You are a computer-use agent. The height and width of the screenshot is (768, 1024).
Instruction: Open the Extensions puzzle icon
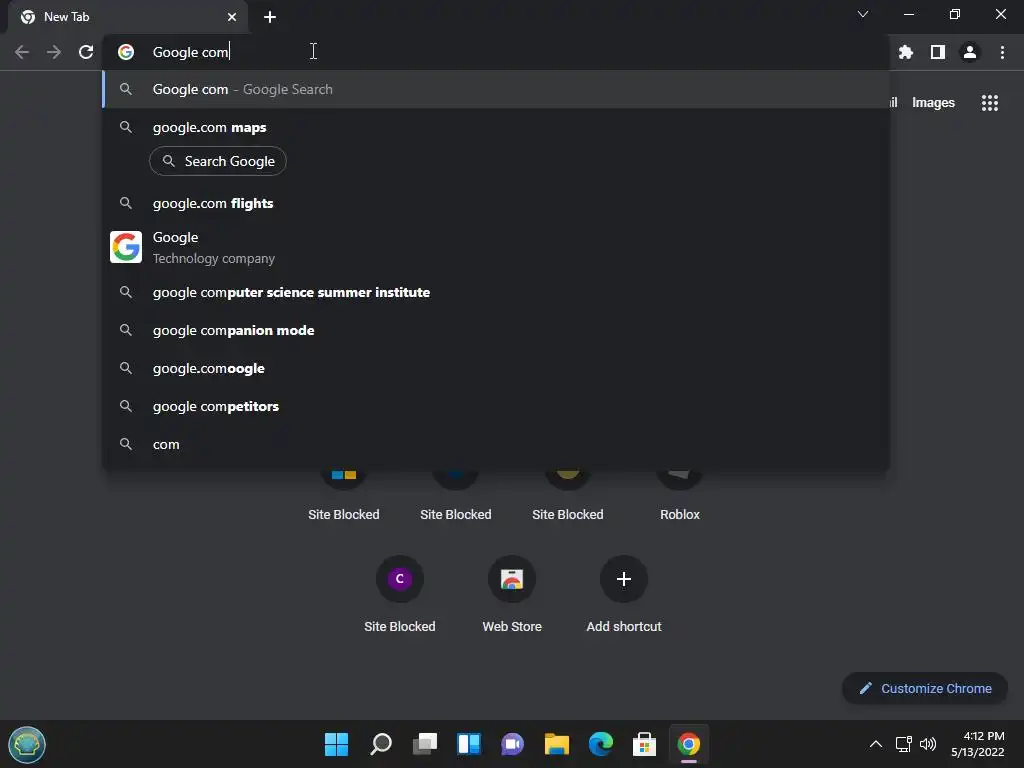pos(905,52)
